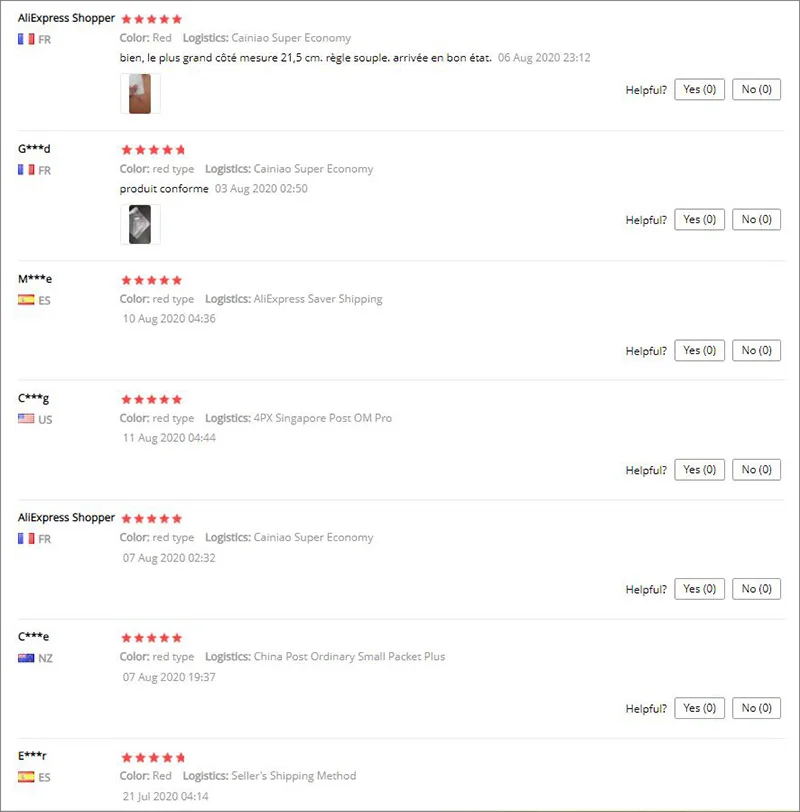Image resolution: width=800 pixels, height=812 pixels.
Task: Vote Yes on M***e's review
Action: pos(699,351)
